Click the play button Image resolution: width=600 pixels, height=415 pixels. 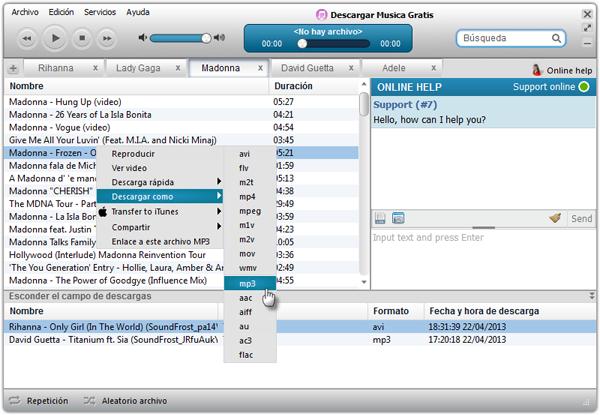[55, 38]
